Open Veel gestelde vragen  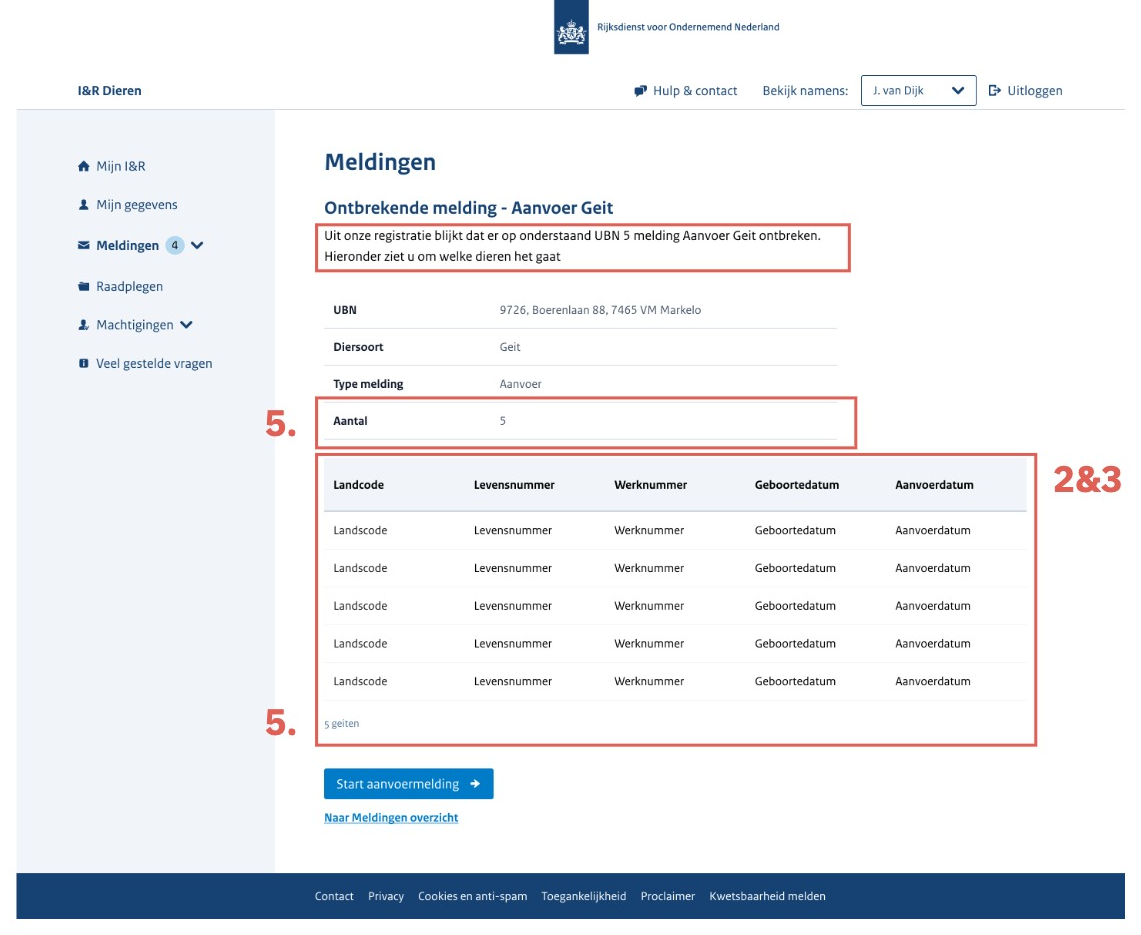coord(154,364)
